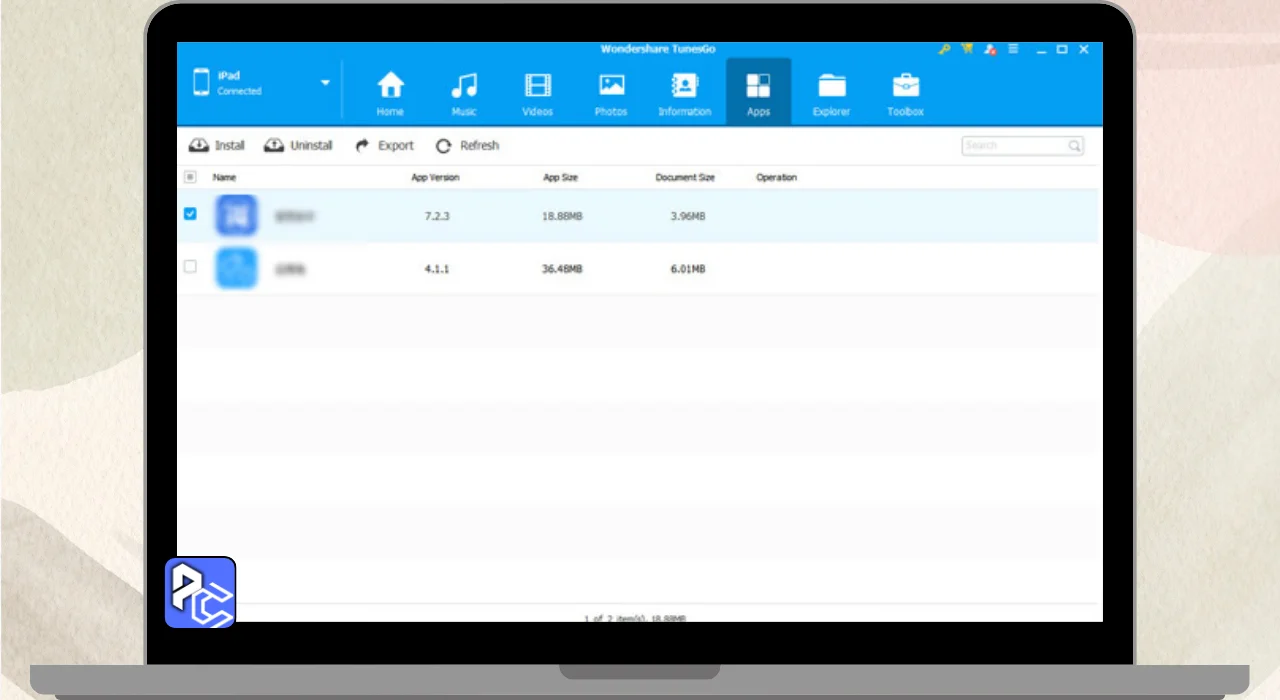Viewport: 1280px width, 700px height.
Task: Click the user account icon
Action: 990,49
